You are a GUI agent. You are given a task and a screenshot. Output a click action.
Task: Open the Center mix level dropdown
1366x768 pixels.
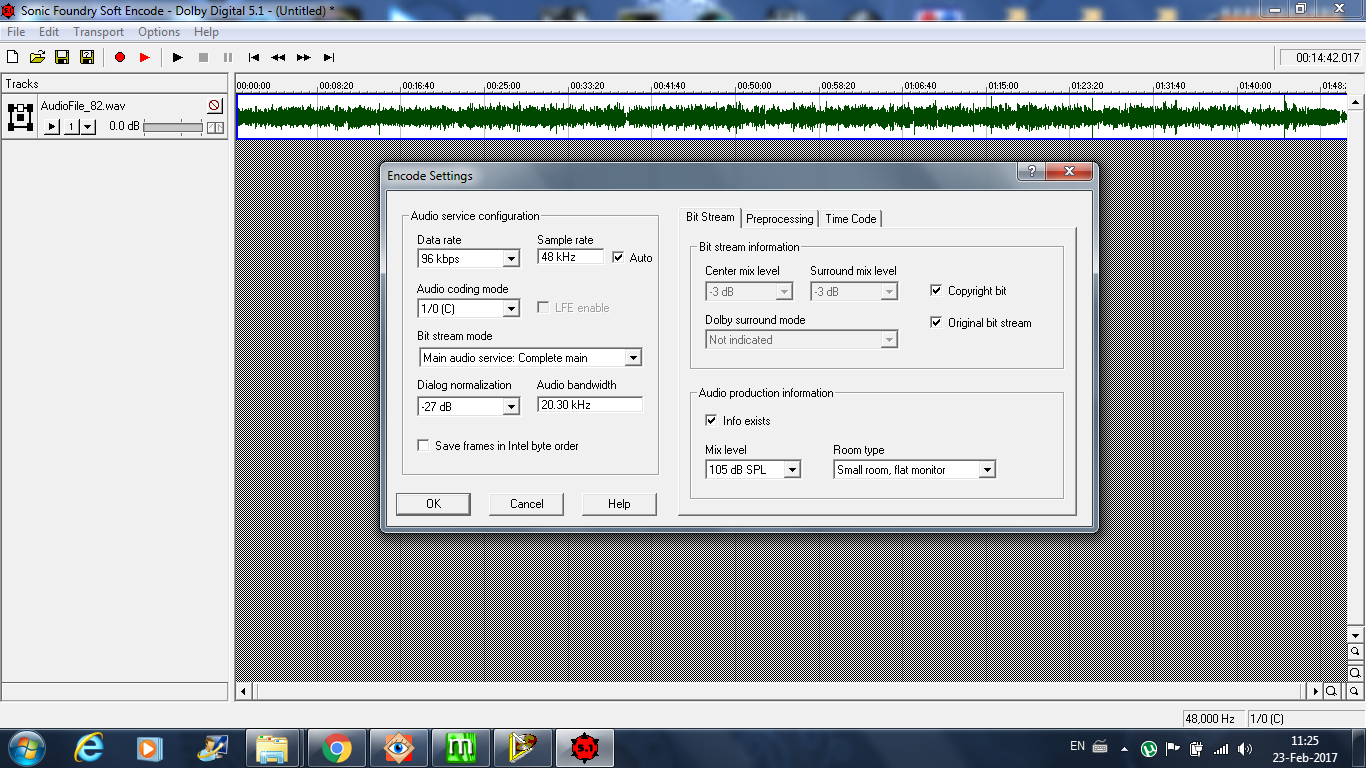pos(784,291)
